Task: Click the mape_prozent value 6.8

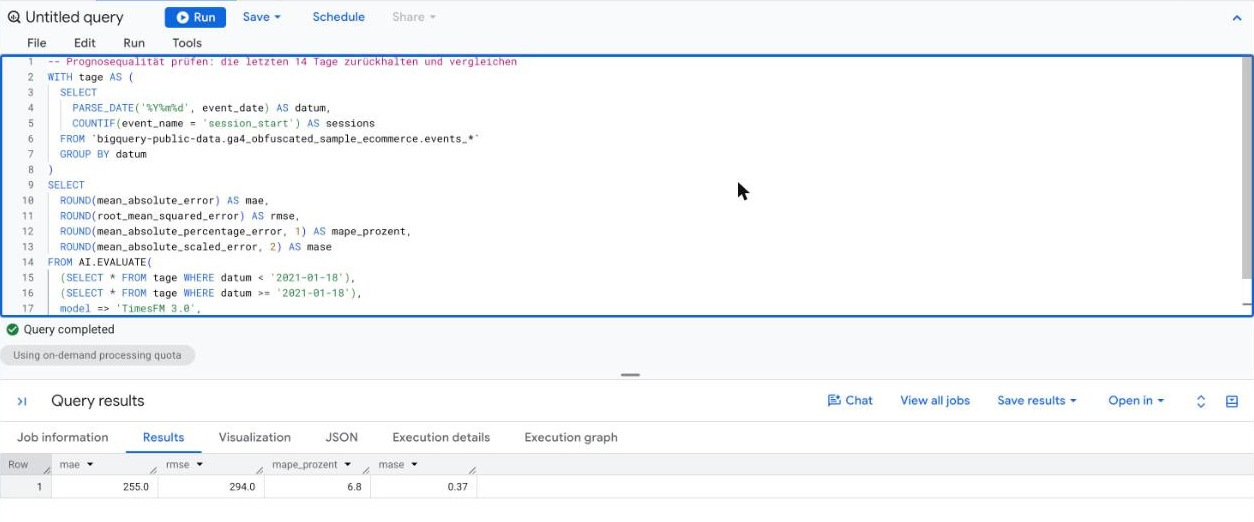Action: coord(354,487)
